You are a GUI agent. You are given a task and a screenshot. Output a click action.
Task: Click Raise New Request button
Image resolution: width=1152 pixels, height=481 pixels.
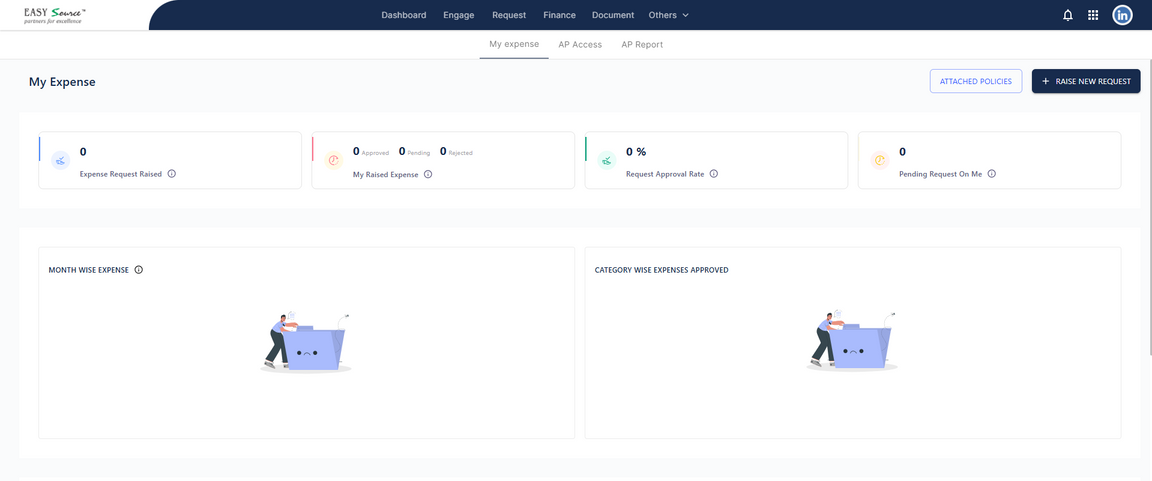click(1086, 81)
